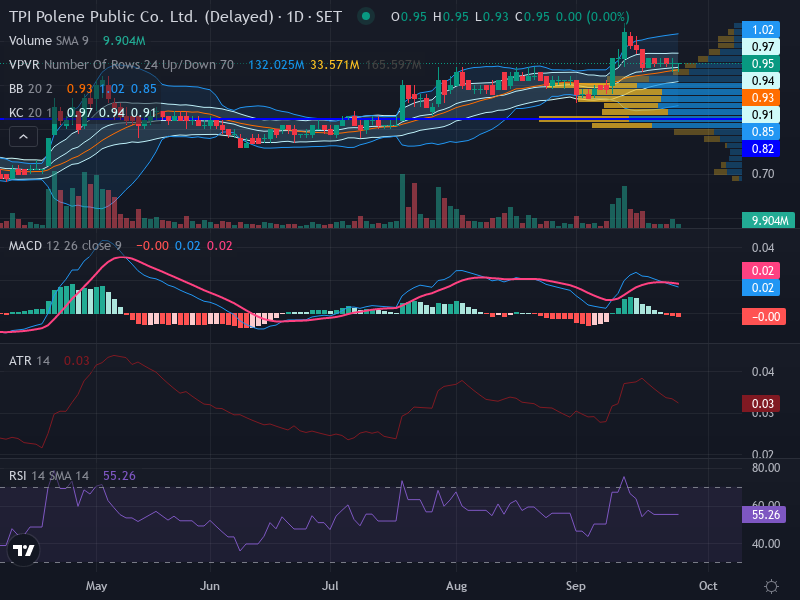
Task: Click the 0.03 ATR value label
Action: coord(761,404)
